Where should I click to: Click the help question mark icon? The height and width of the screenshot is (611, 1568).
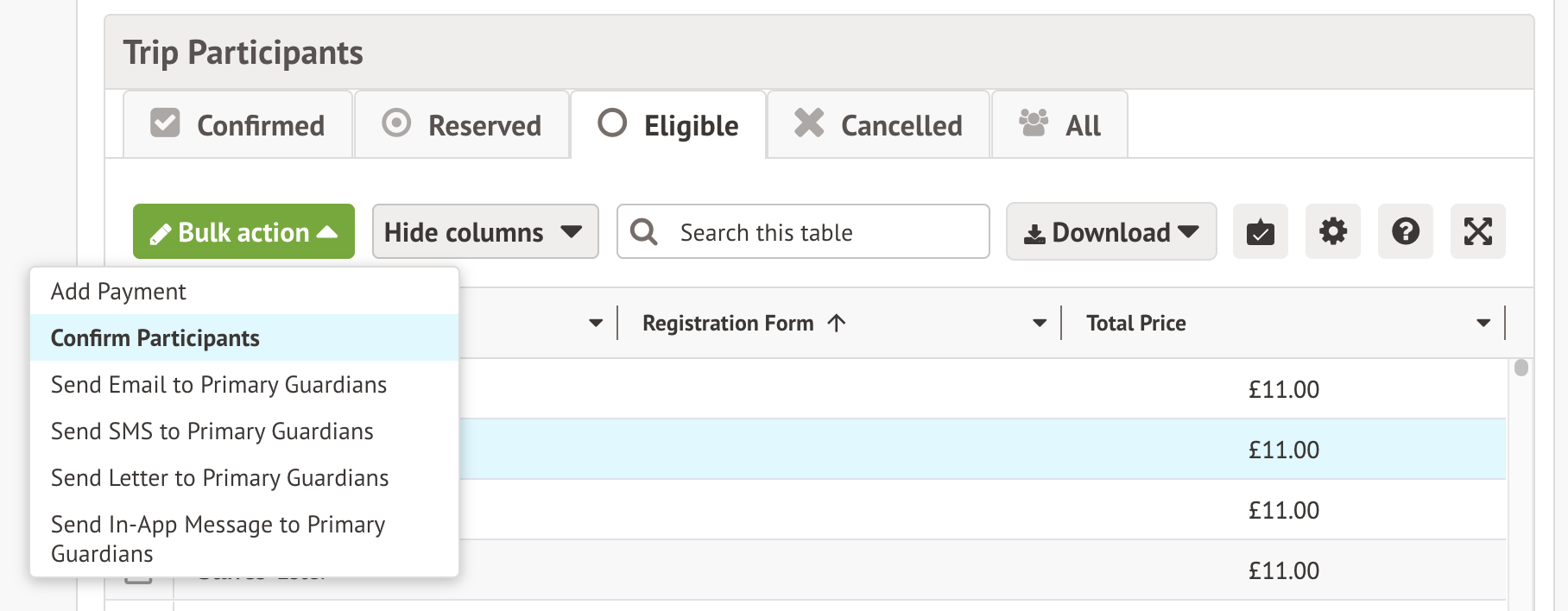point(1405,231)
